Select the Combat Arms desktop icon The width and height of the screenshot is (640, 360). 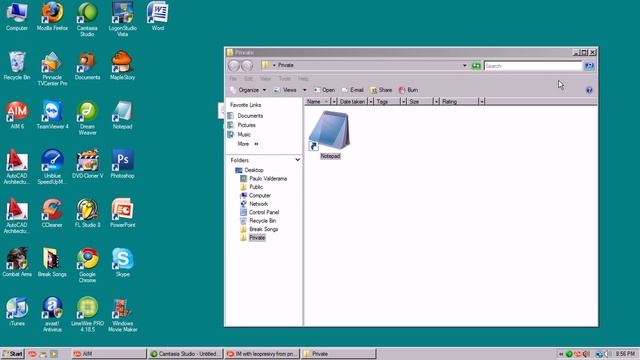coord(17,262)
